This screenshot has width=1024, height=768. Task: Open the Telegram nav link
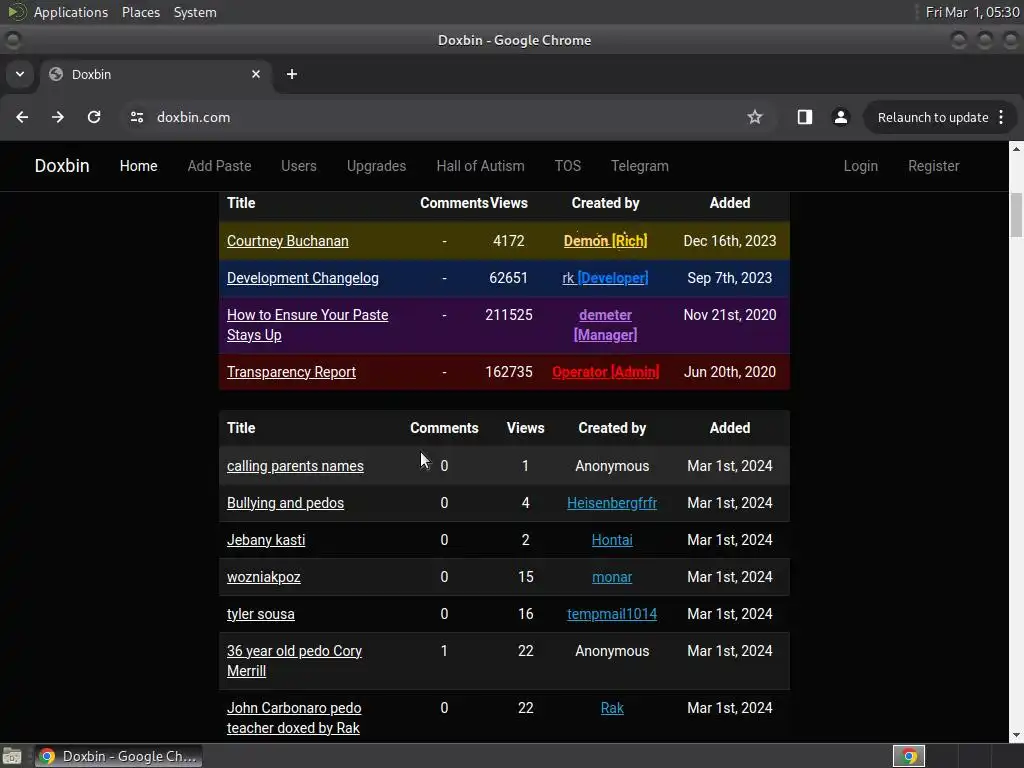(x=640, y=166)
